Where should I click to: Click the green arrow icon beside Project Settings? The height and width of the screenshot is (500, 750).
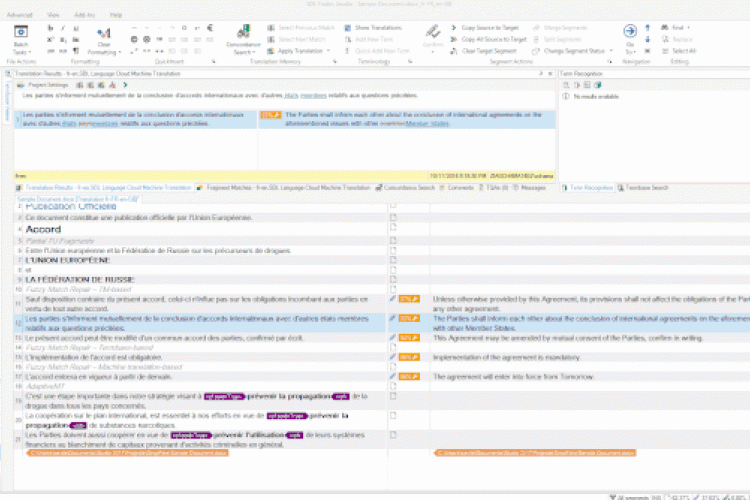[x=125, y=85]
